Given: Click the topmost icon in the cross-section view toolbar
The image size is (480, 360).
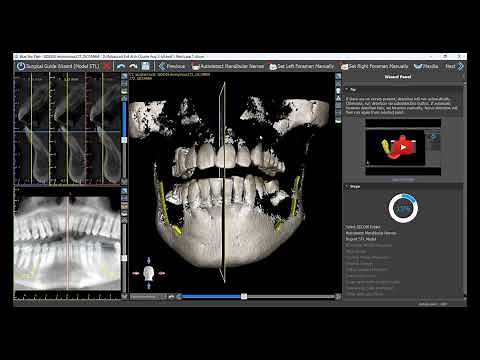Looking at the screenshot, I should [x=124, y=76].
